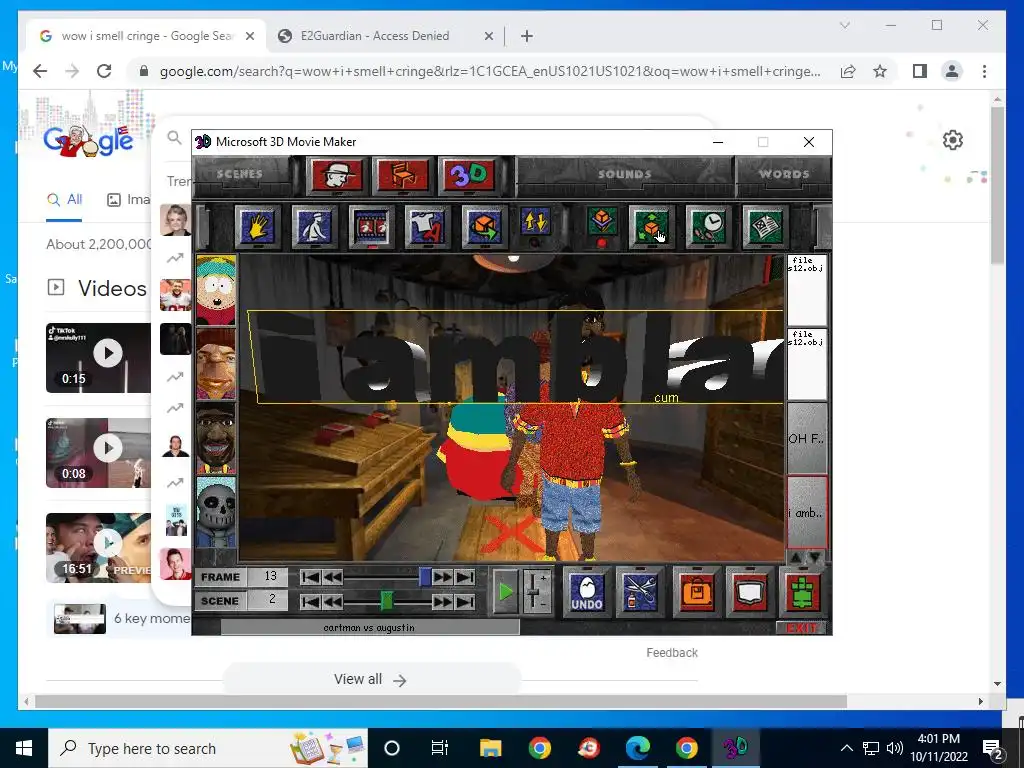Screen dimensions: 1024x768
Task: Click the EXIT button in Movie Maker
Action: [802, 628]
